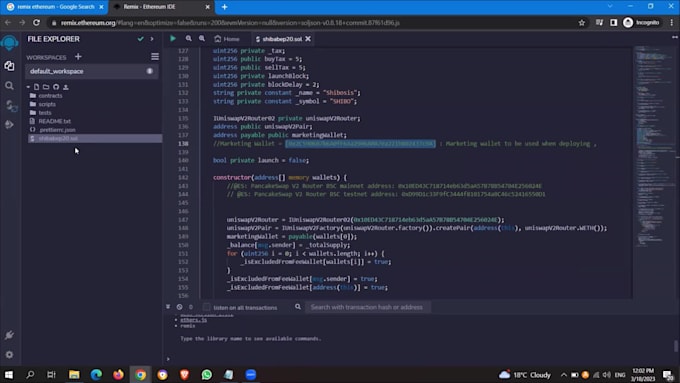The height and width of the screenshot is (383, 680).
Task: Launch File Explorer from taskbar
Action: [74, 374]
